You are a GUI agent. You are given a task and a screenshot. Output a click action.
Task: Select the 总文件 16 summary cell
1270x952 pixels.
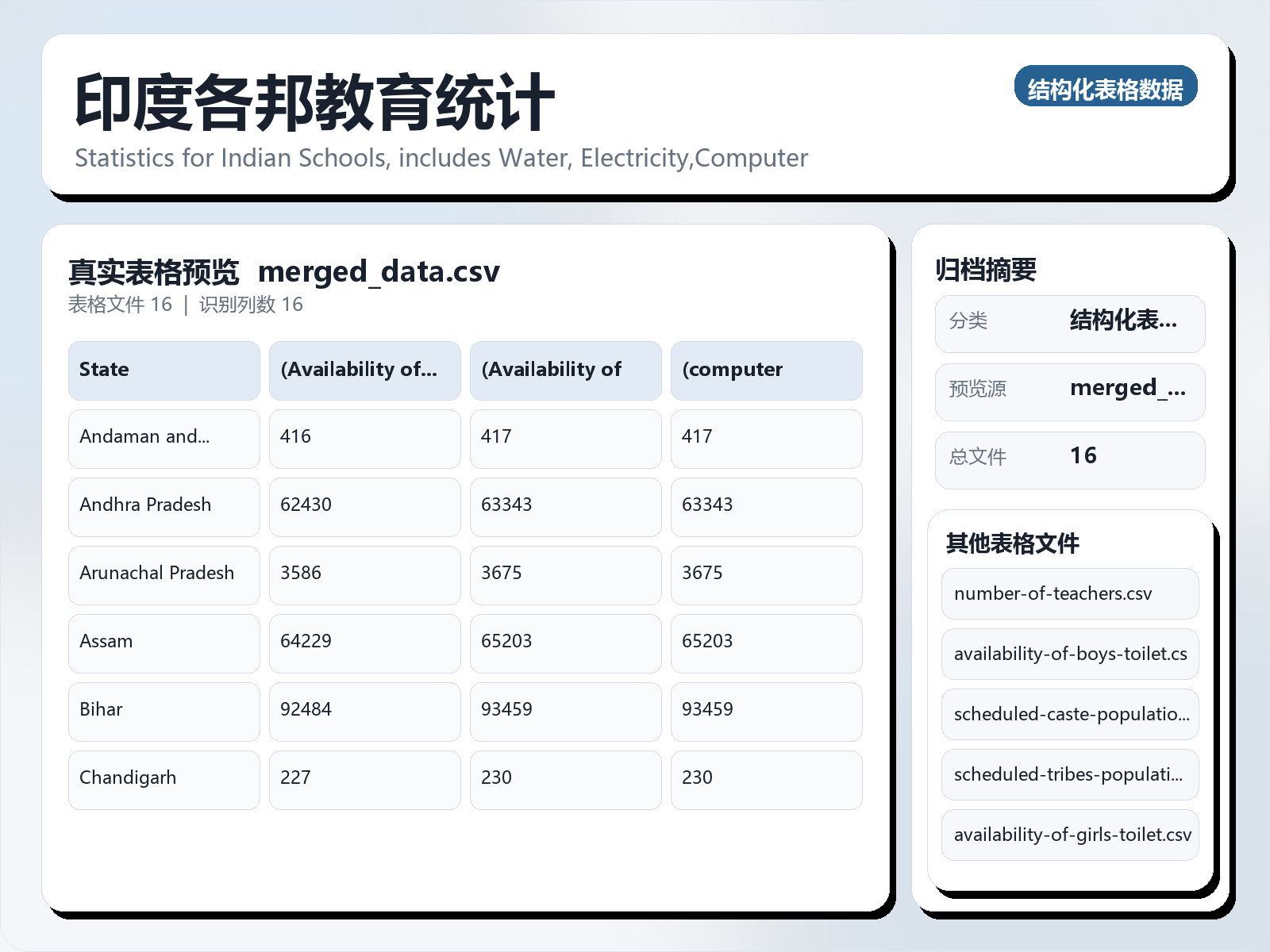tap(1069, 459)
